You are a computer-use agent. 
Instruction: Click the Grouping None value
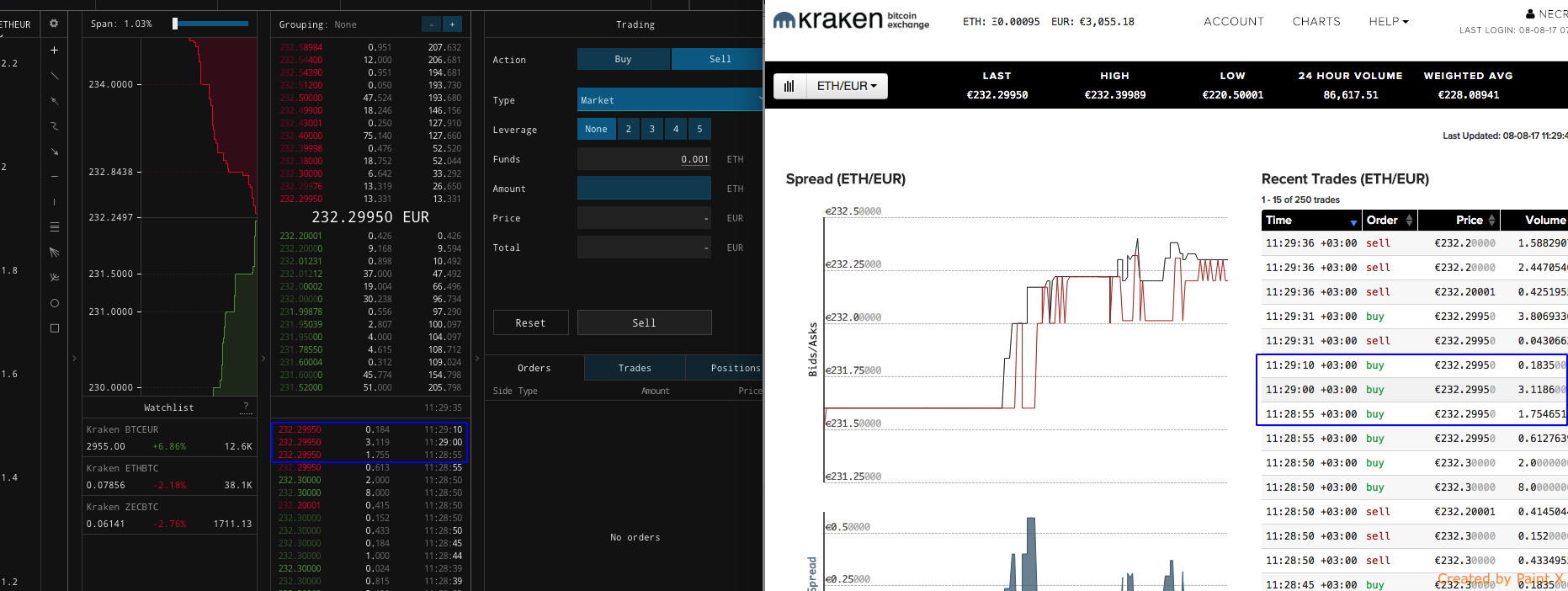click(x=345, y=24)
